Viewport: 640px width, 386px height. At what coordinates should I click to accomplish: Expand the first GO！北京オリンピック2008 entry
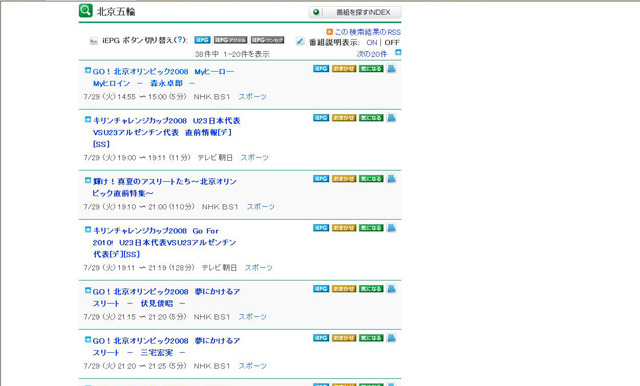(87, 70)
